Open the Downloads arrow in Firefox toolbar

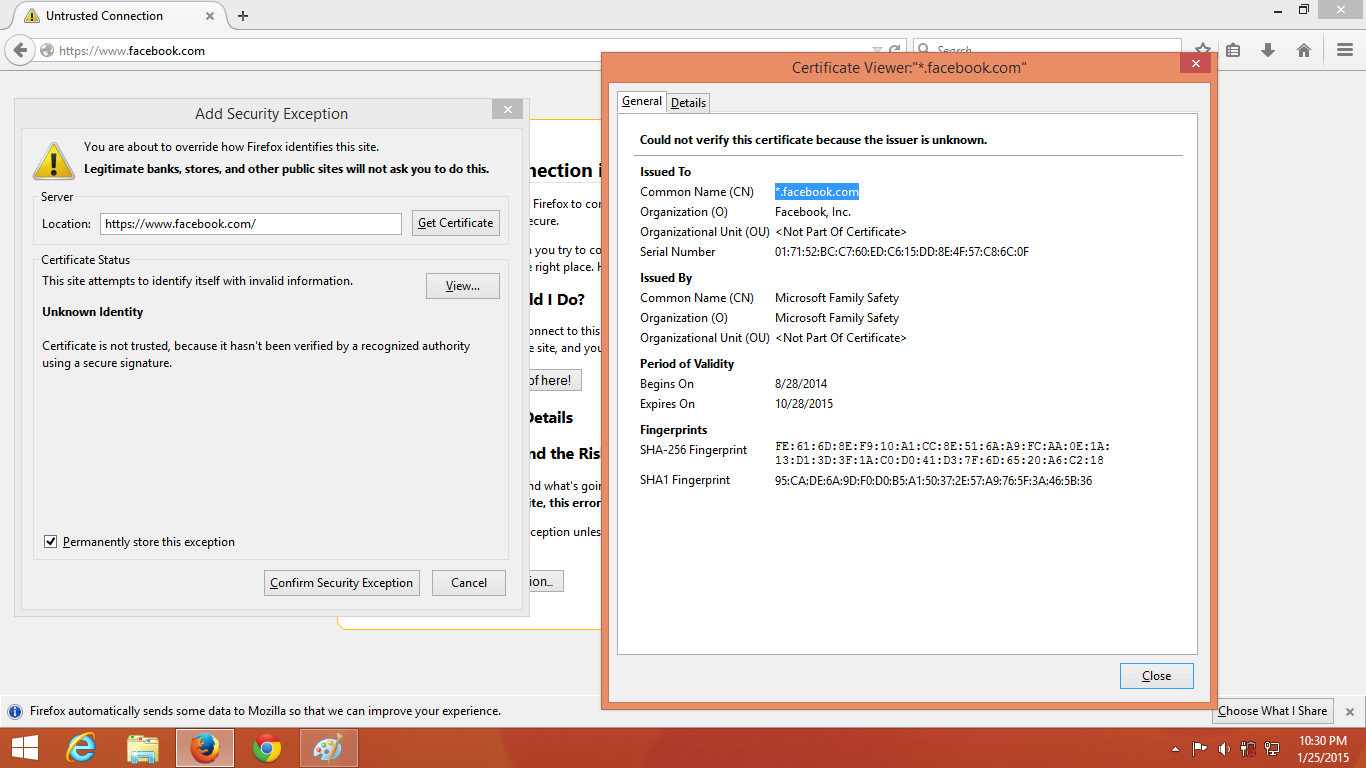tap(1268, 50)
